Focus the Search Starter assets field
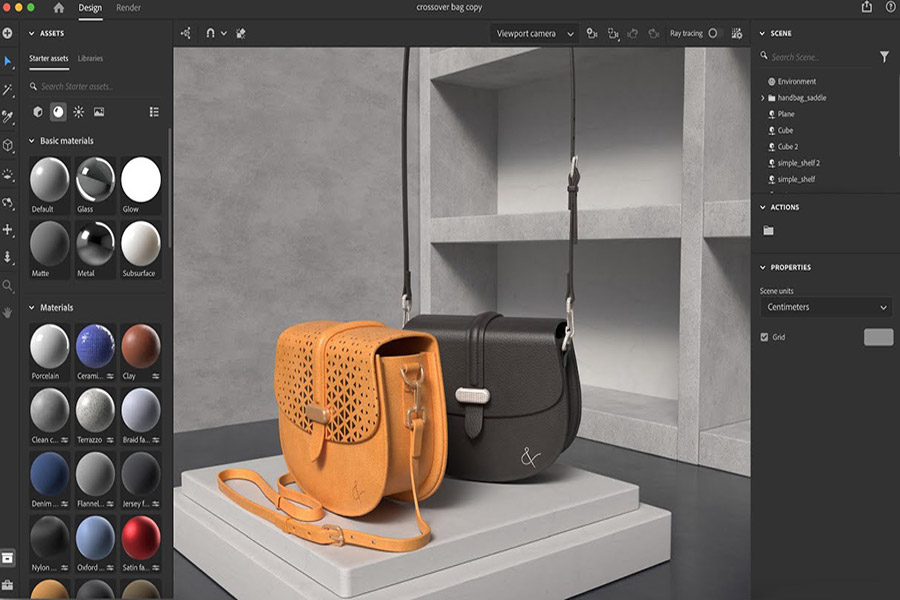The width and height of the screenshot is (900, 600). pos(95,86)
